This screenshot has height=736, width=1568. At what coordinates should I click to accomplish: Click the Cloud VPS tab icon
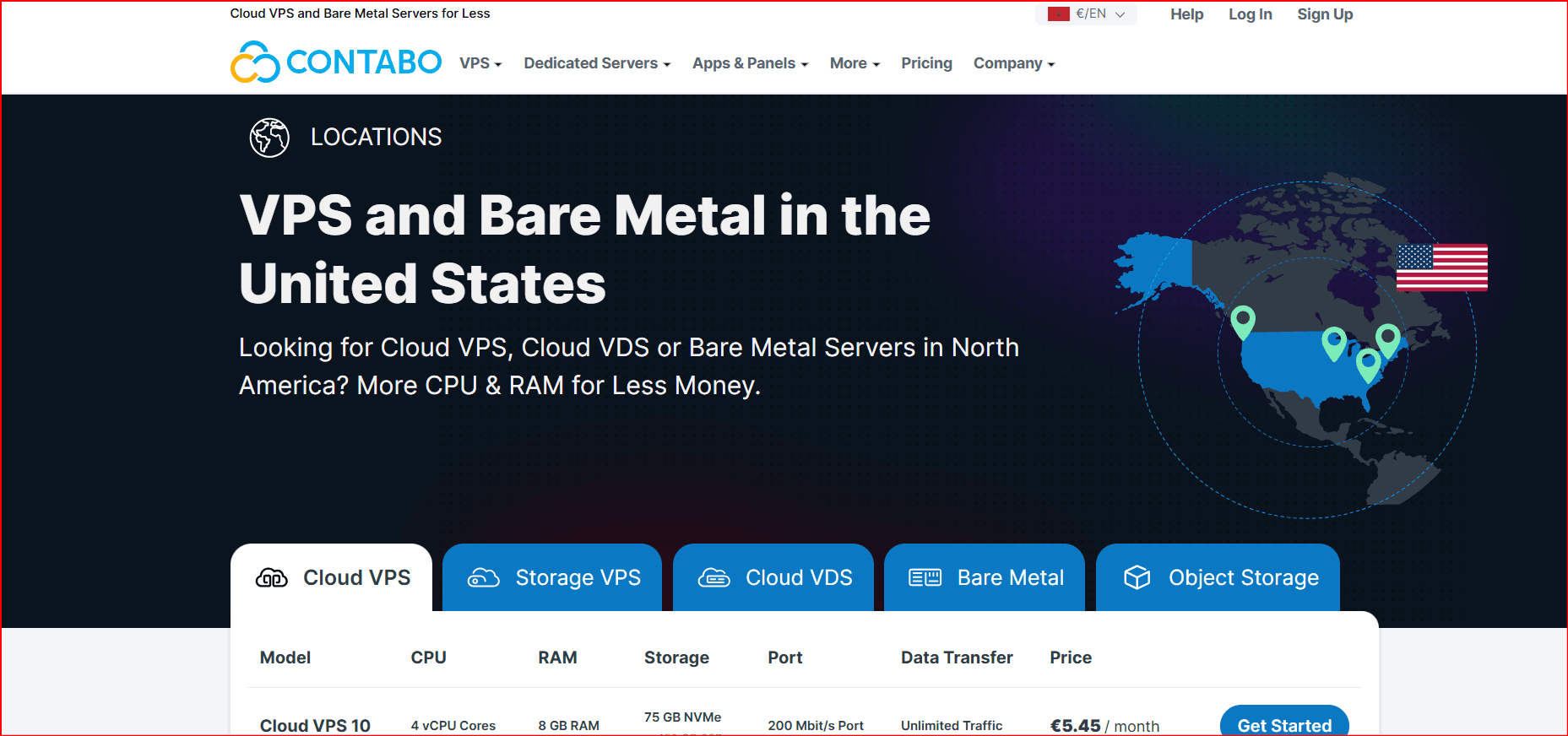click(x=272, y=578)
